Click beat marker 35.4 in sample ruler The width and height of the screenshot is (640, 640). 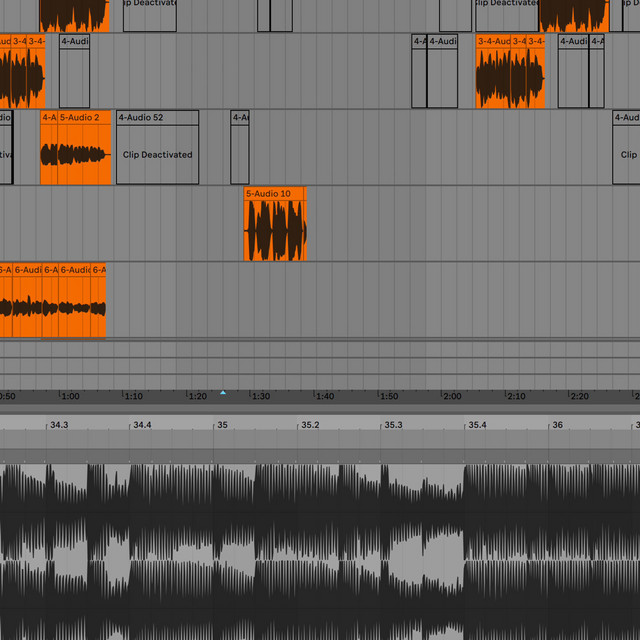coord(477,425)
